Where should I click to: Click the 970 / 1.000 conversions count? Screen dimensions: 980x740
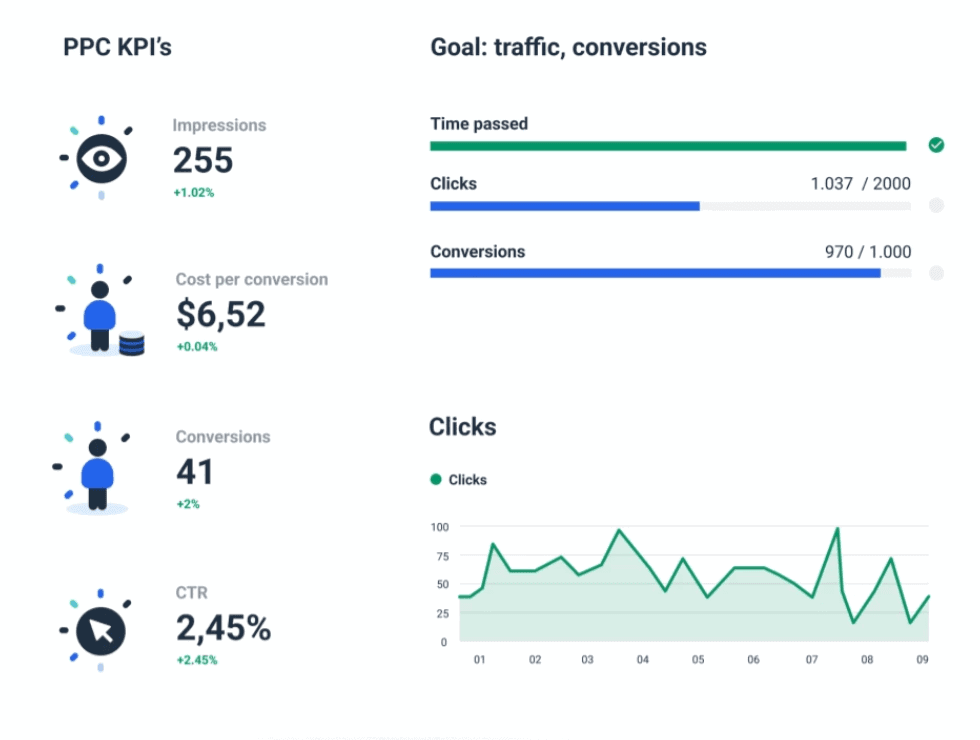click(x=868, y=251)
